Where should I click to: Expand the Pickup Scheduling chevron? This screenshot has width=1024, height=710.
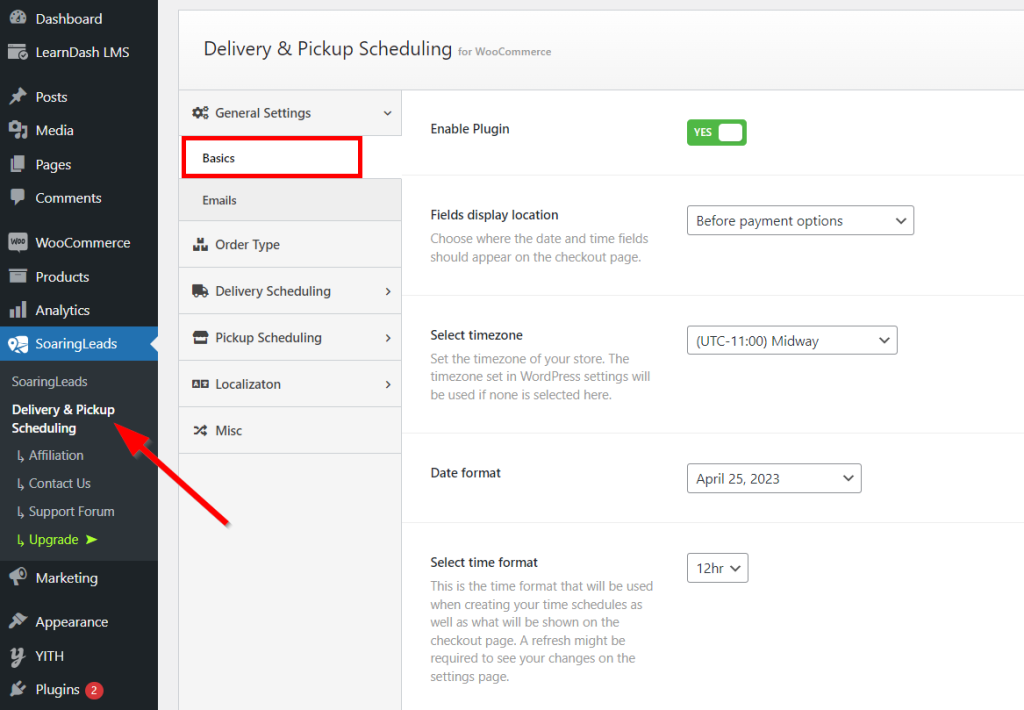coord(388,338)
